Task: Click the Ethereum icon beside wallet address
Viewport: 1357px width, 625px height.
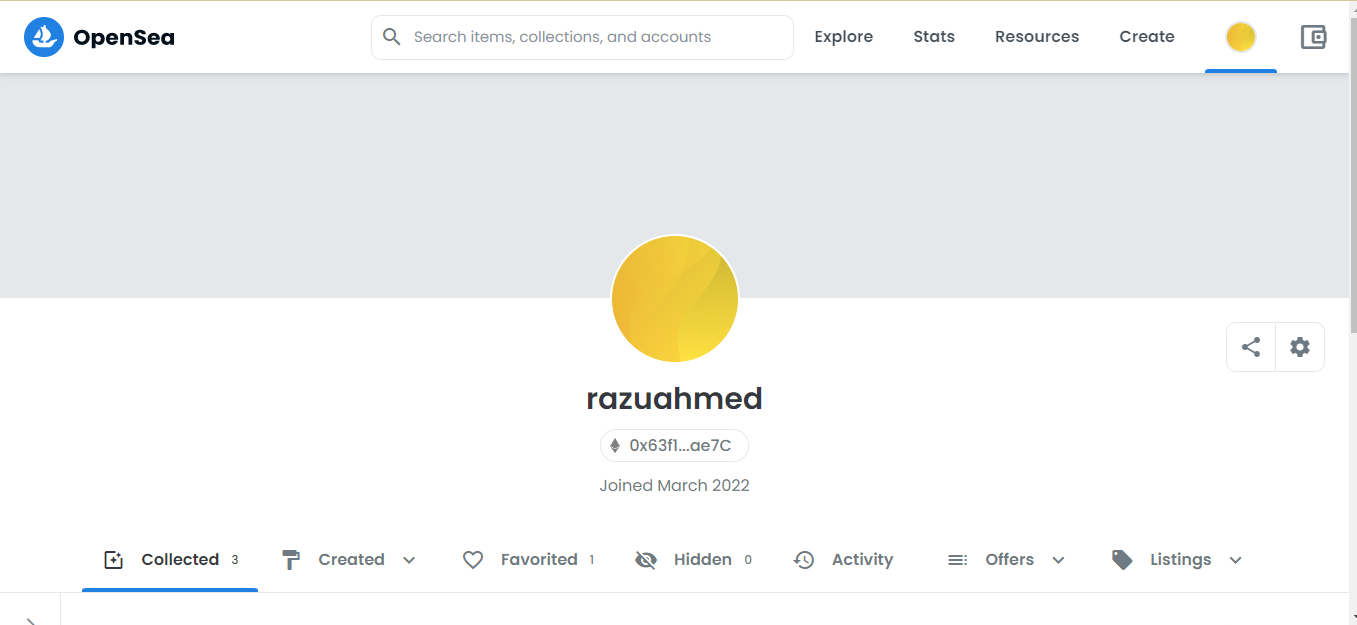Action: [615, 446]
